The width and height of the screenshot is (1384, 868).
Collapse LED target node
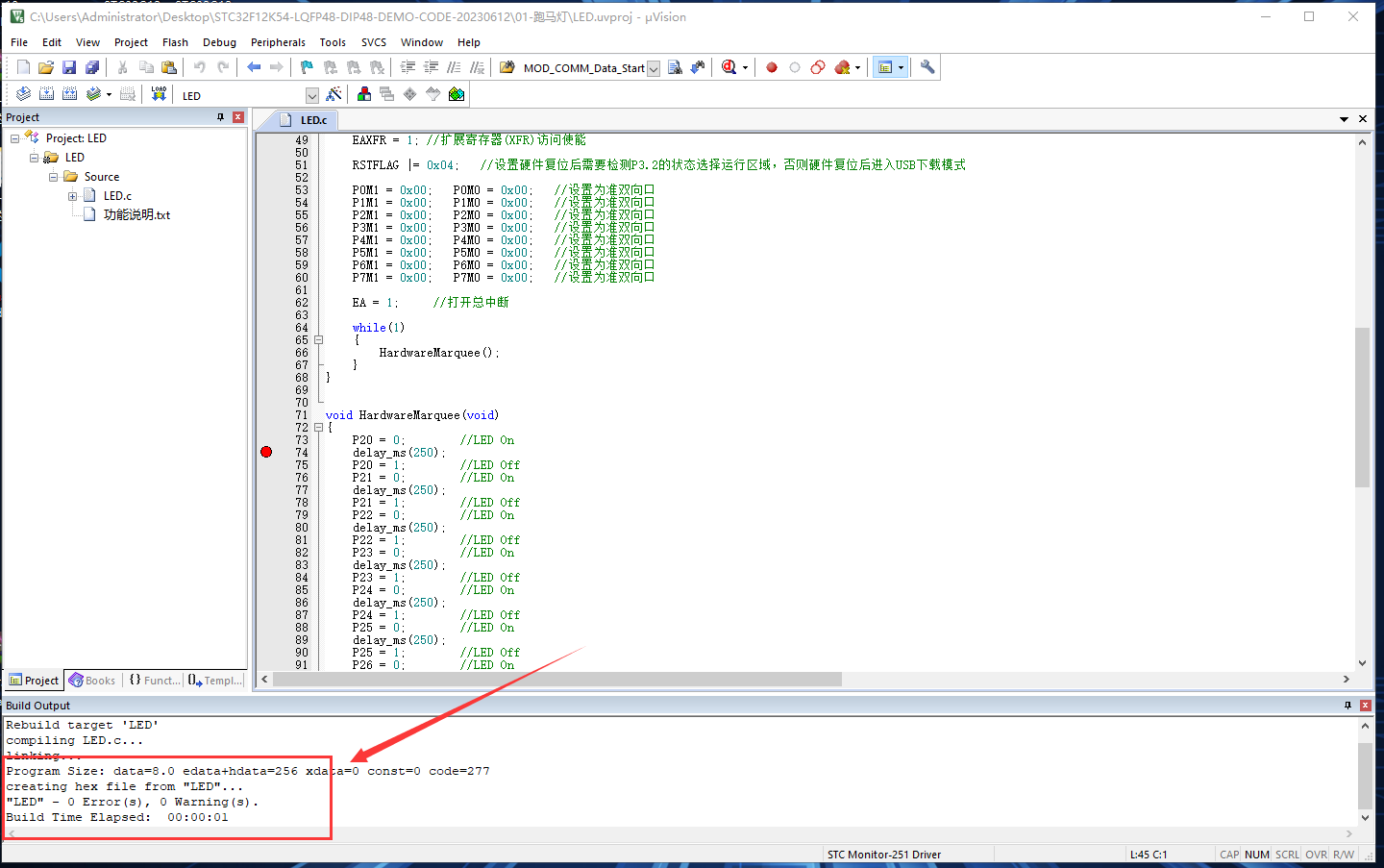[34, 158]
